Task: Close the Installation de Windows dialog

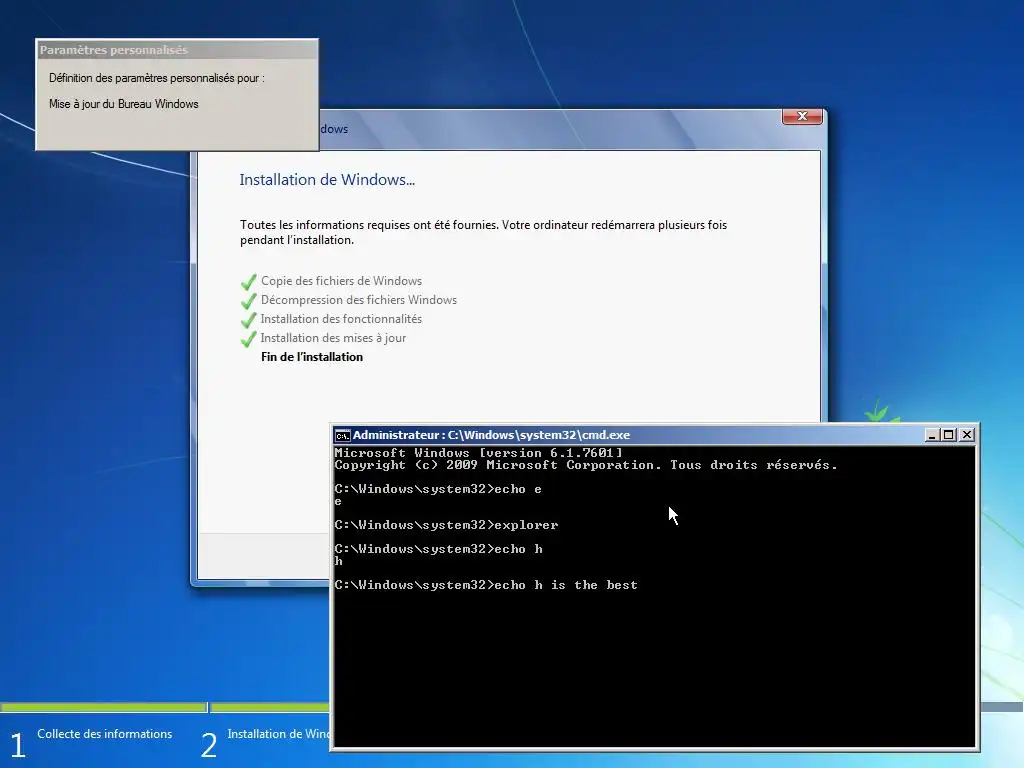Action: [802, 116]
